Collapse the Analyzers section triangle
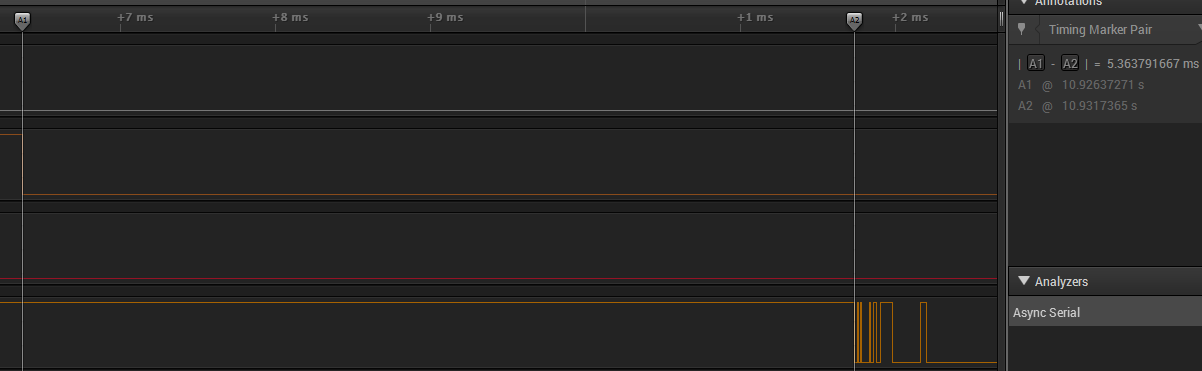The height and width of the screenshot is (371, 1202). (1023, 282)
